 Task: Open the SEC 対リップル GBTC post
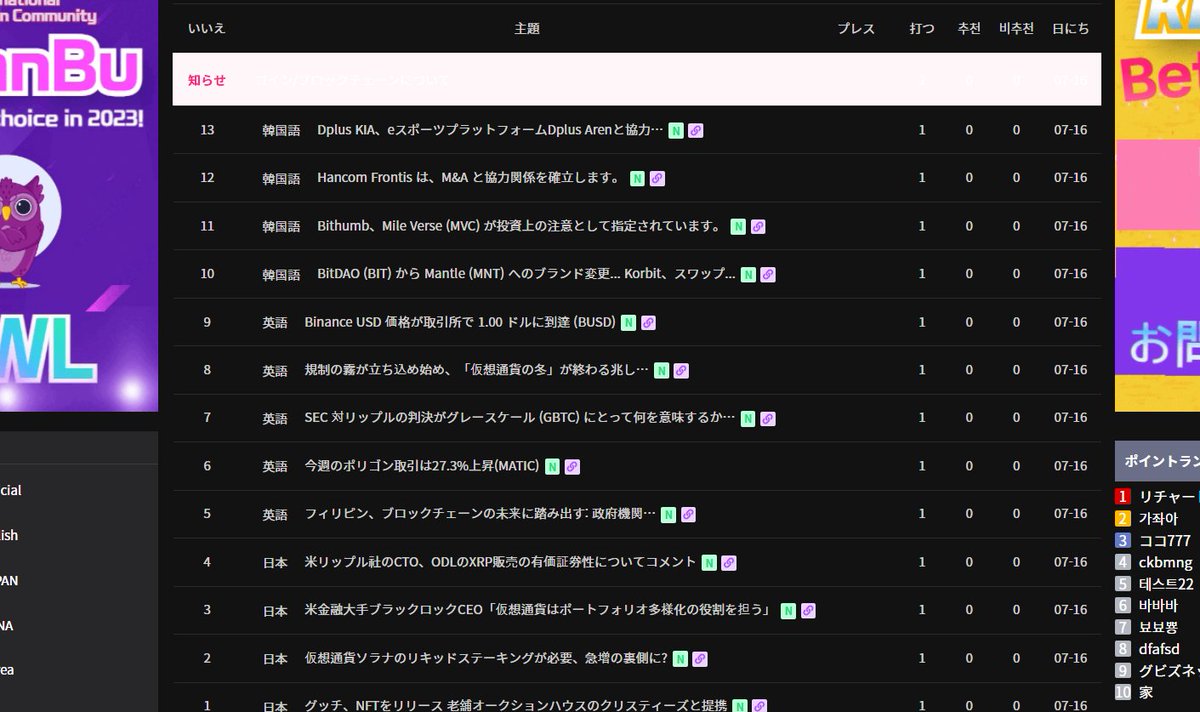click(x=520, y=418)
